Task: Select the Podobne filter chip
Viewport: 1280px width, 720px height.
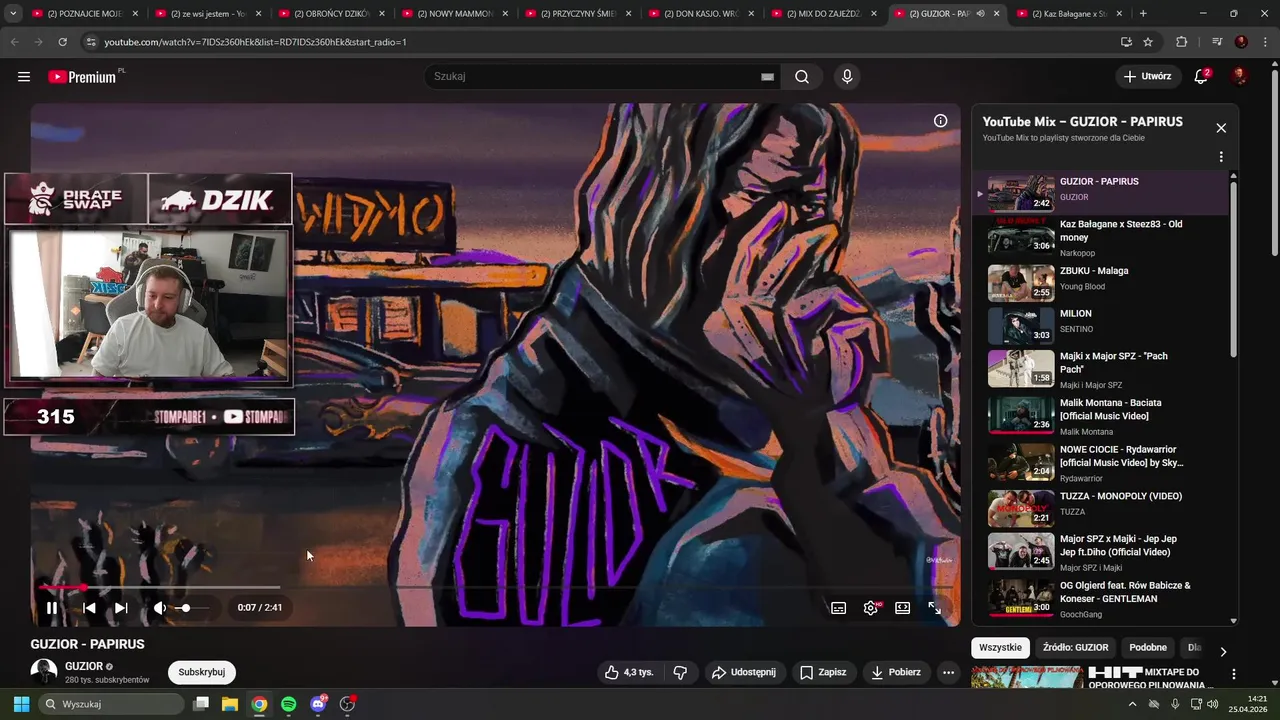Action: click(x=1148, y=647)
